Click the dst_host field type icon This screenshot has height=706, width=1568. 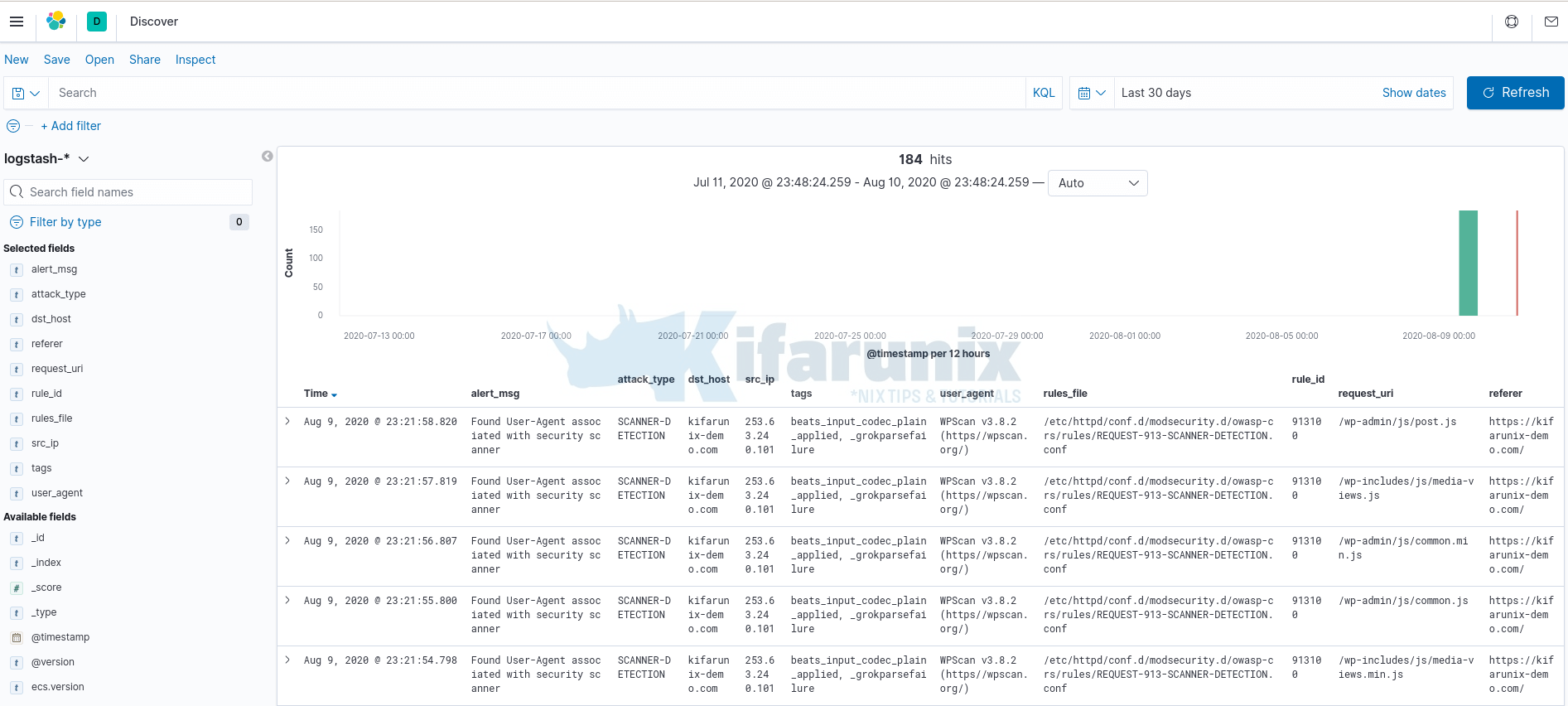coord(17,320)
